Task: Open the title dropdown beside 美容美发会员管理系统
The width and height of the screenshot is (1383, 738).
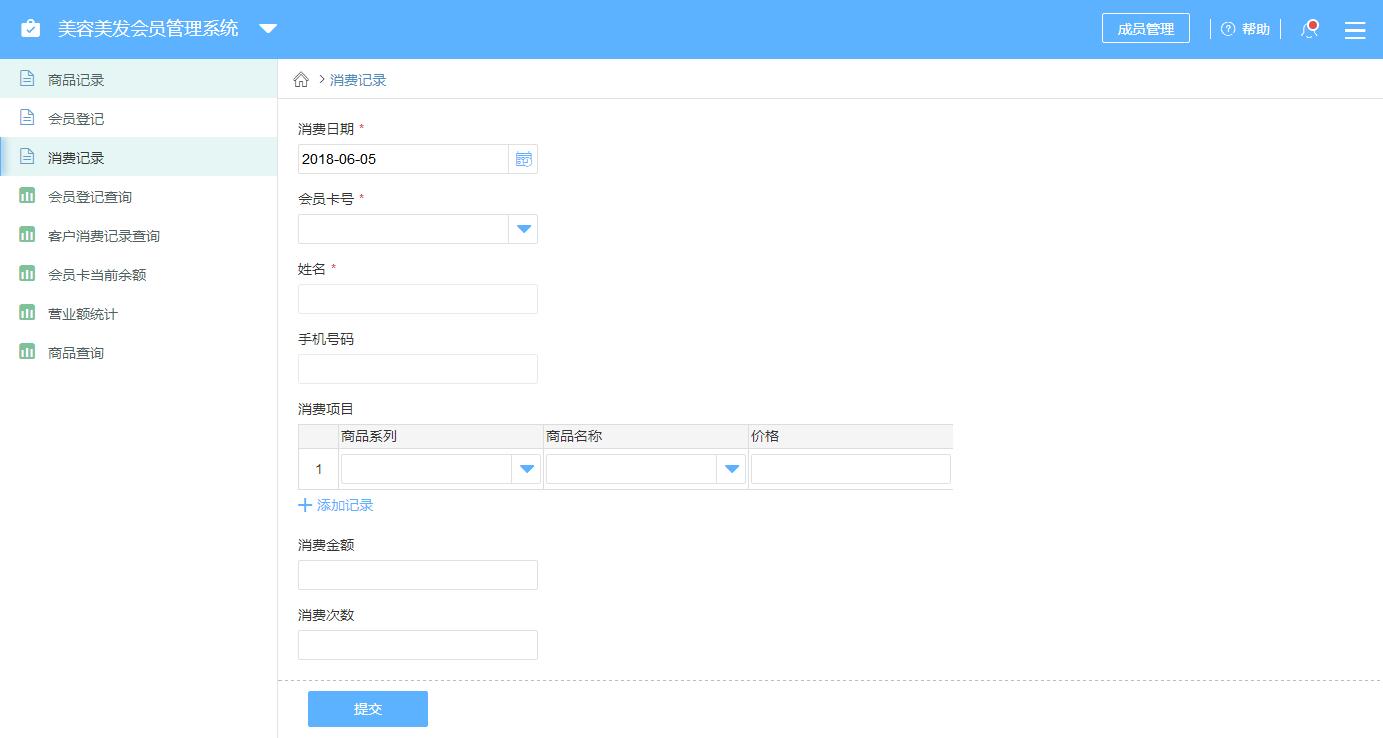Action: [268, 29]
